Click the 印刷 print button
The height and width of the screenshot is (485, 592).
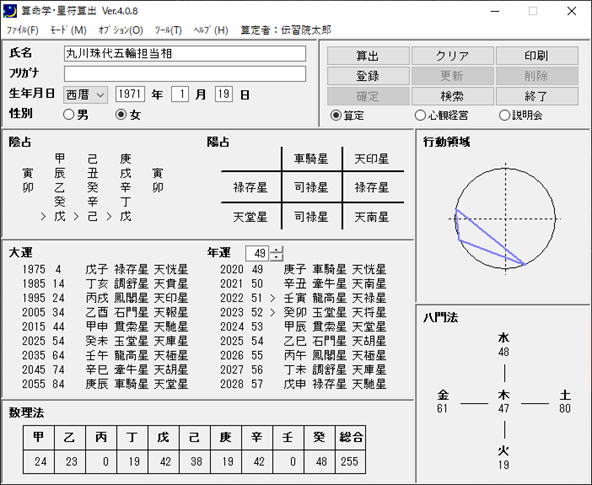(x=536, y=56)
